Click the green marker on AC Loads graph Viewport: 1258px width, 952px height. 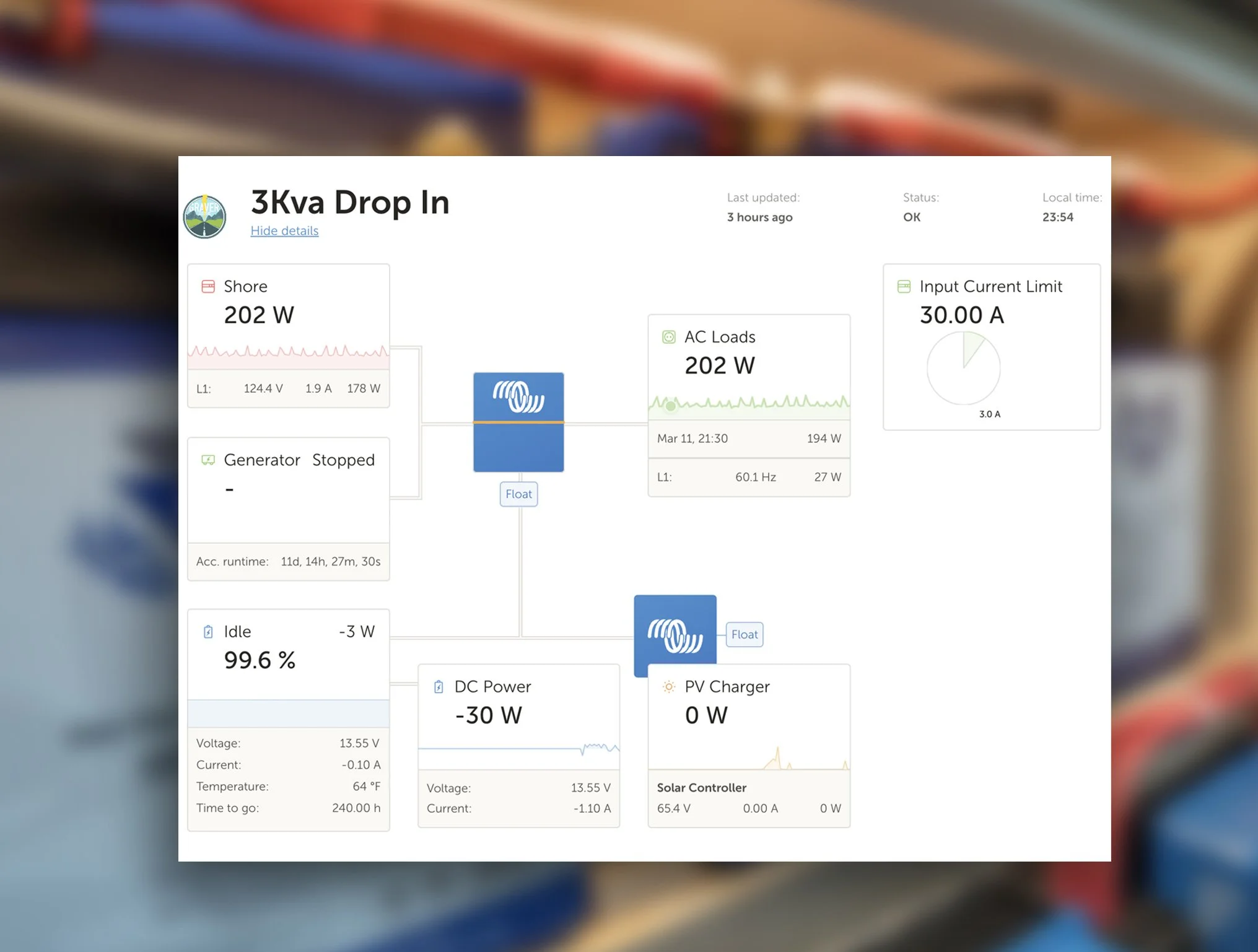pyautogui.click(x=670, y=406)
